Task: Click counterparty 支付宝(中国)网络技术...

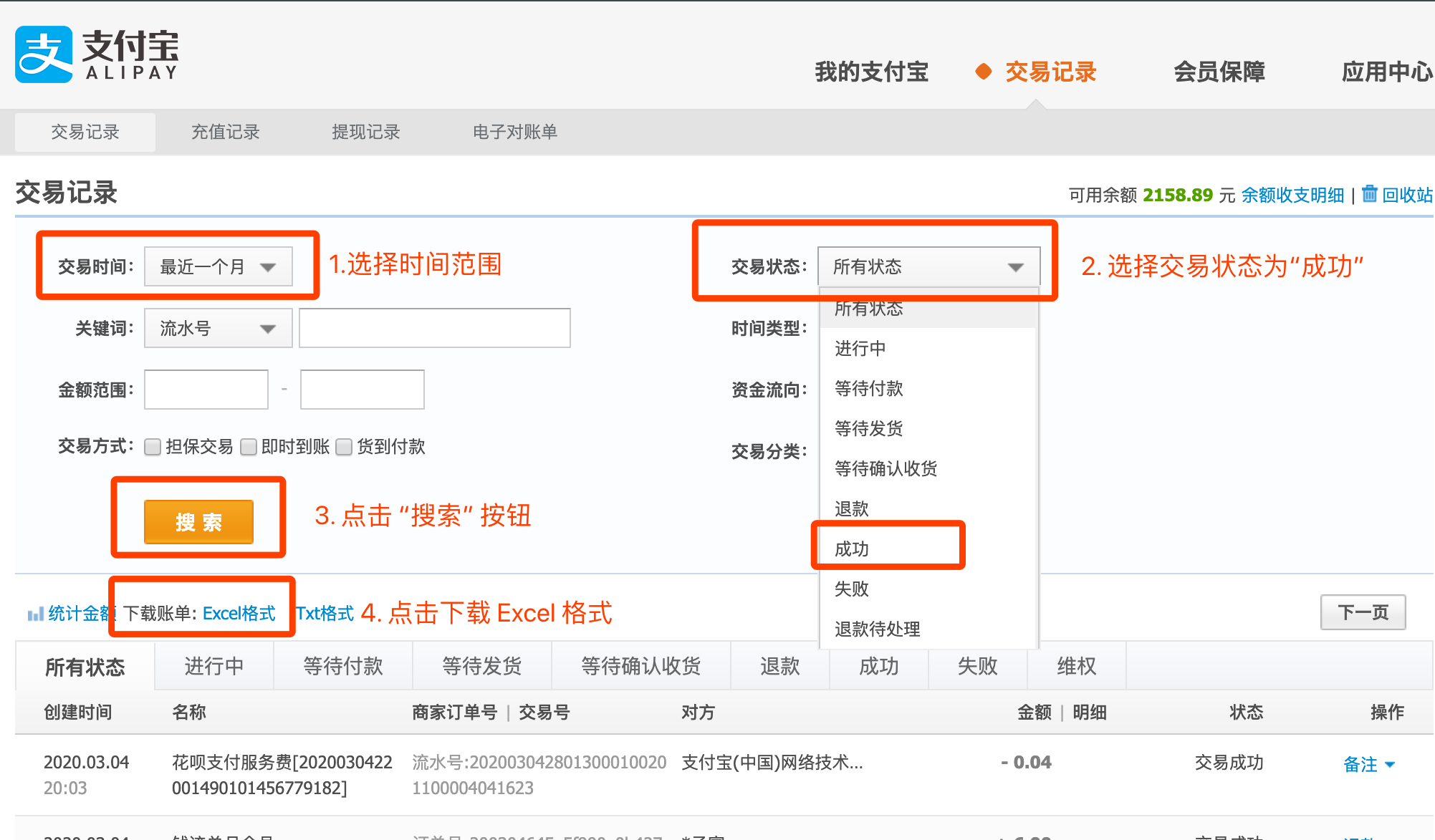Action: point(772,762)
